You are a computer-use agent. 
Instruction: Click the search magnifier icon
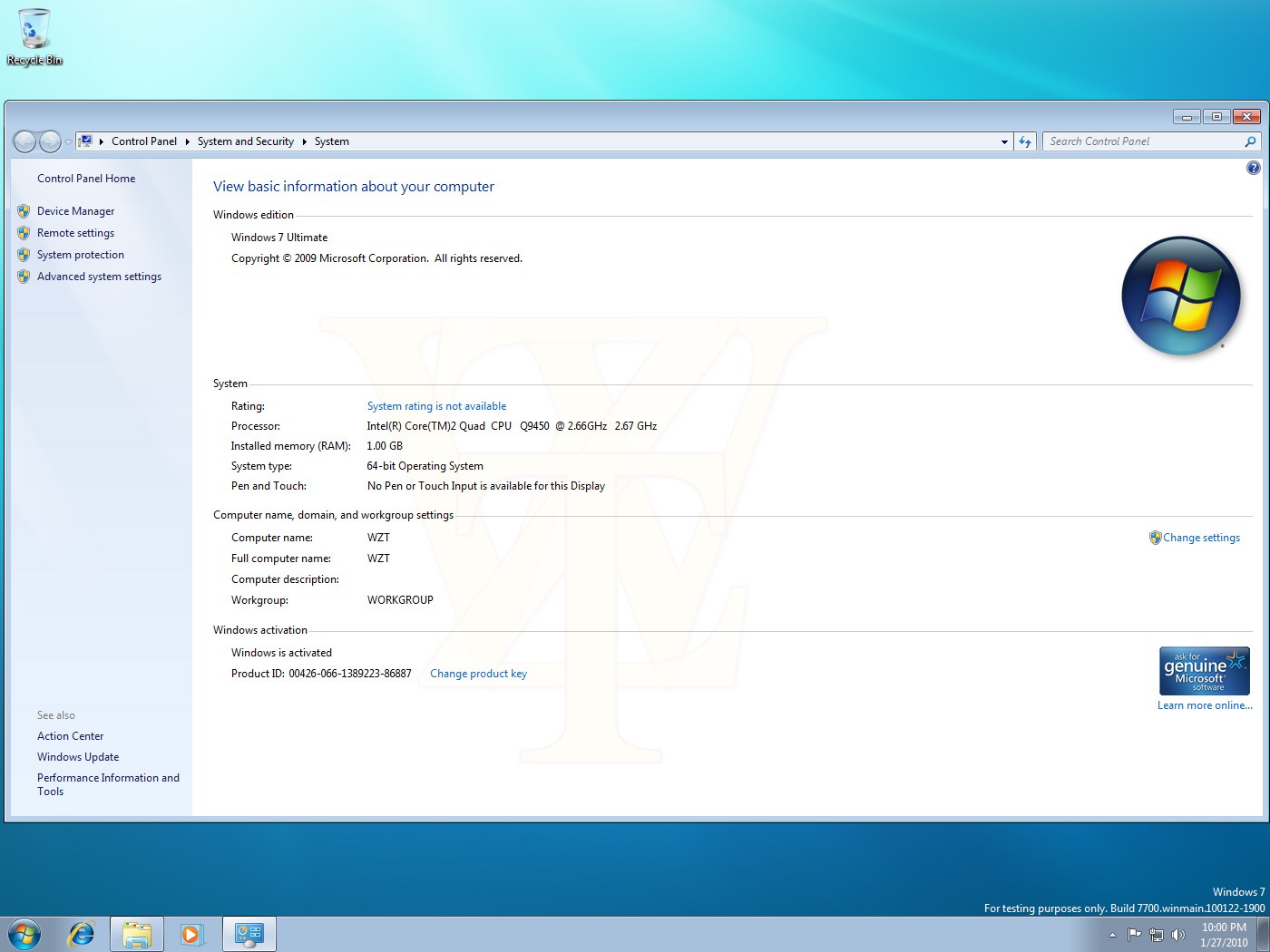click(x=1250, y=141)
